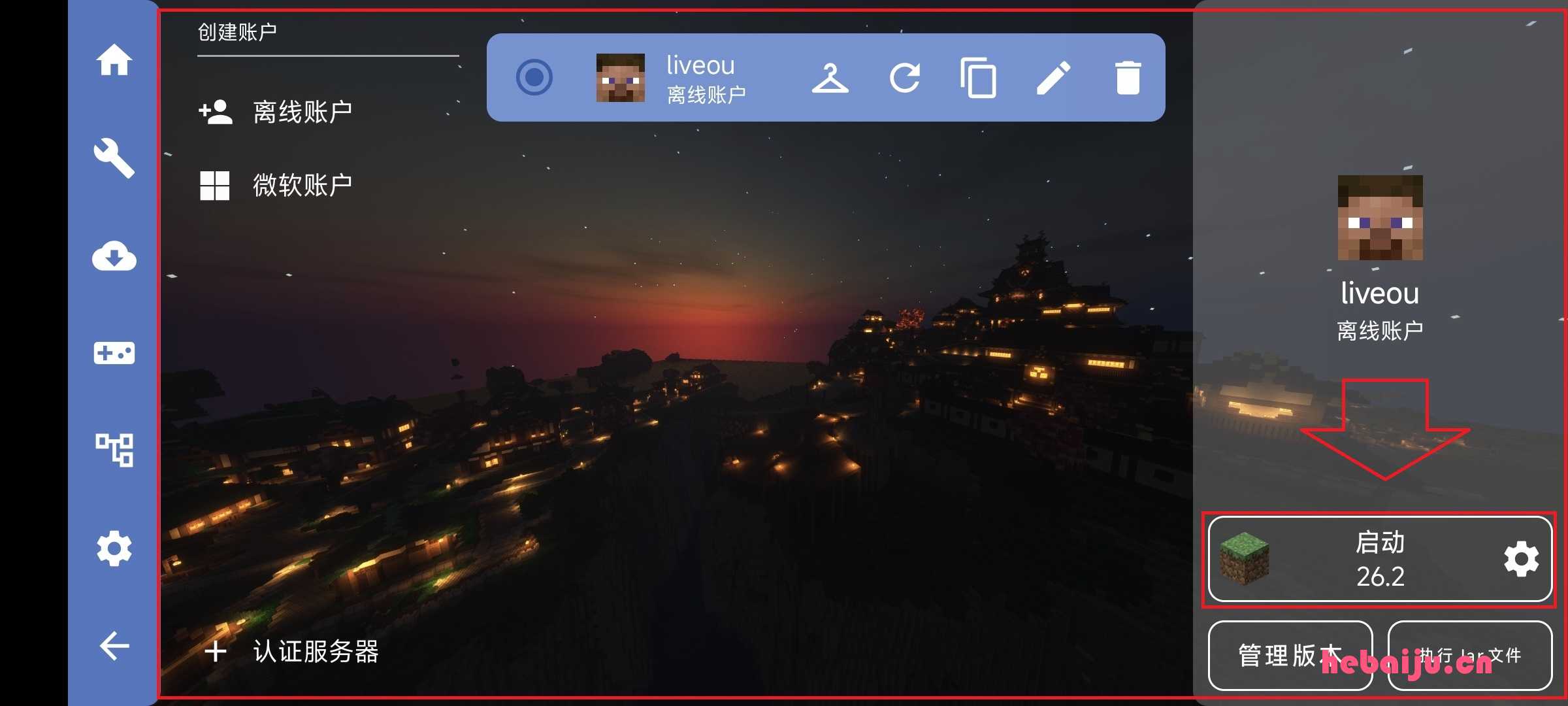Open the cloud download page

pos(114,256)
